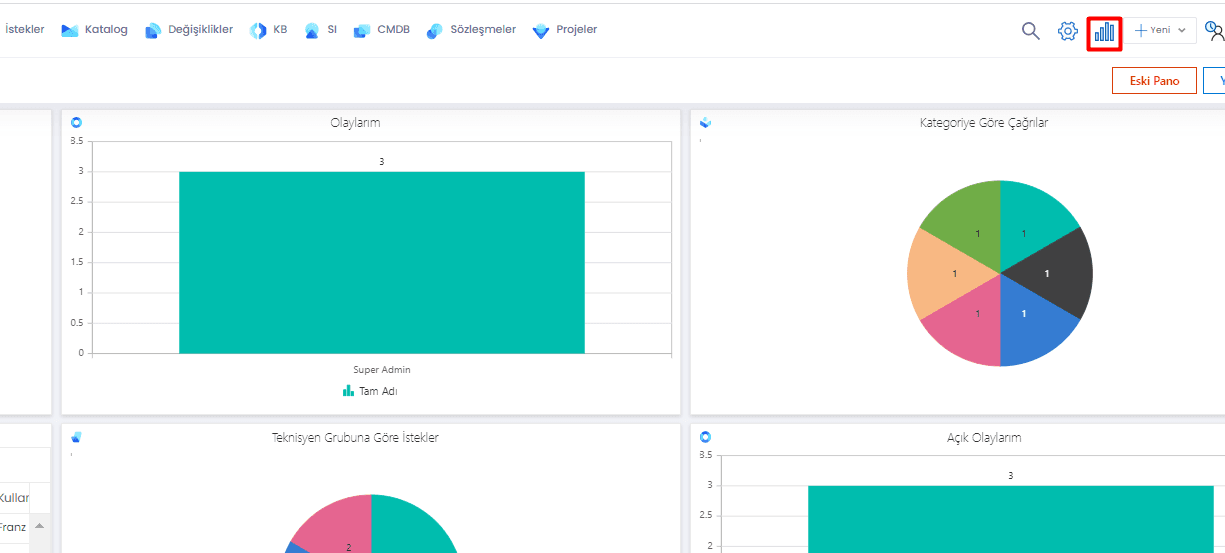Screen dimensions: 1225x553
Task: Click the Açık Olaylarım widget icon
Action: pos(705,437)
